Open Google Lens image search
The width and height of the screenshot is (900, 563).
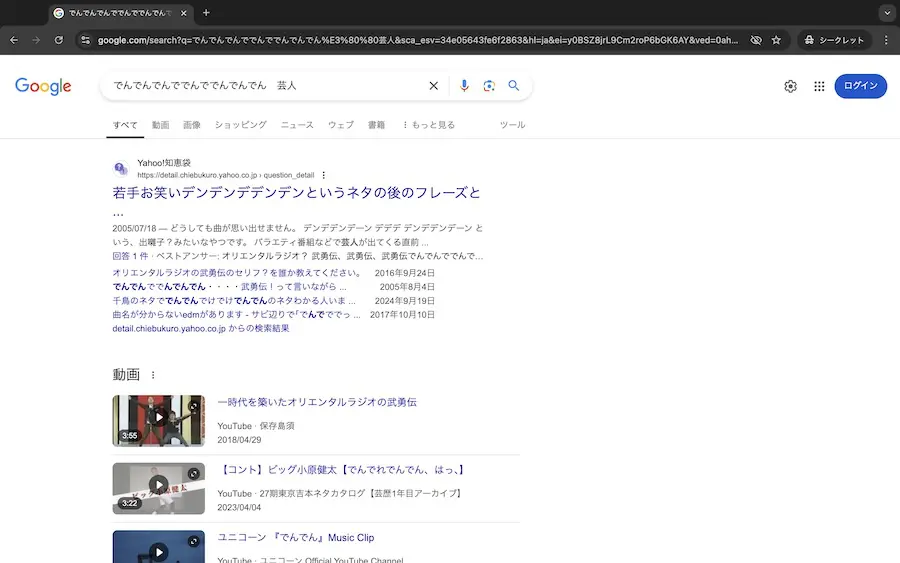point(489,86)
